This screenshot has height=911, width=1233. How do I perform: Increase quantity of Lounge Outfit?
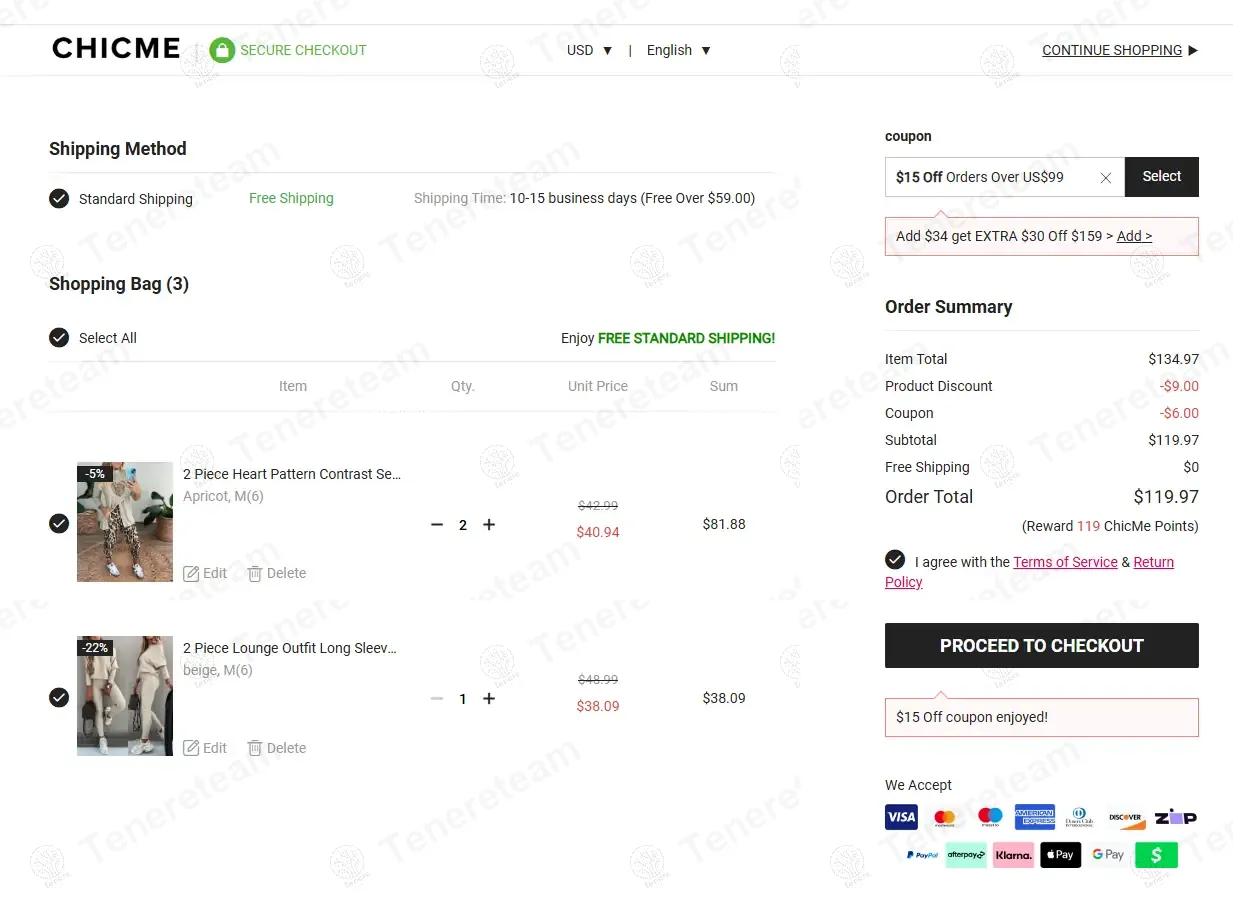[489, 699]
